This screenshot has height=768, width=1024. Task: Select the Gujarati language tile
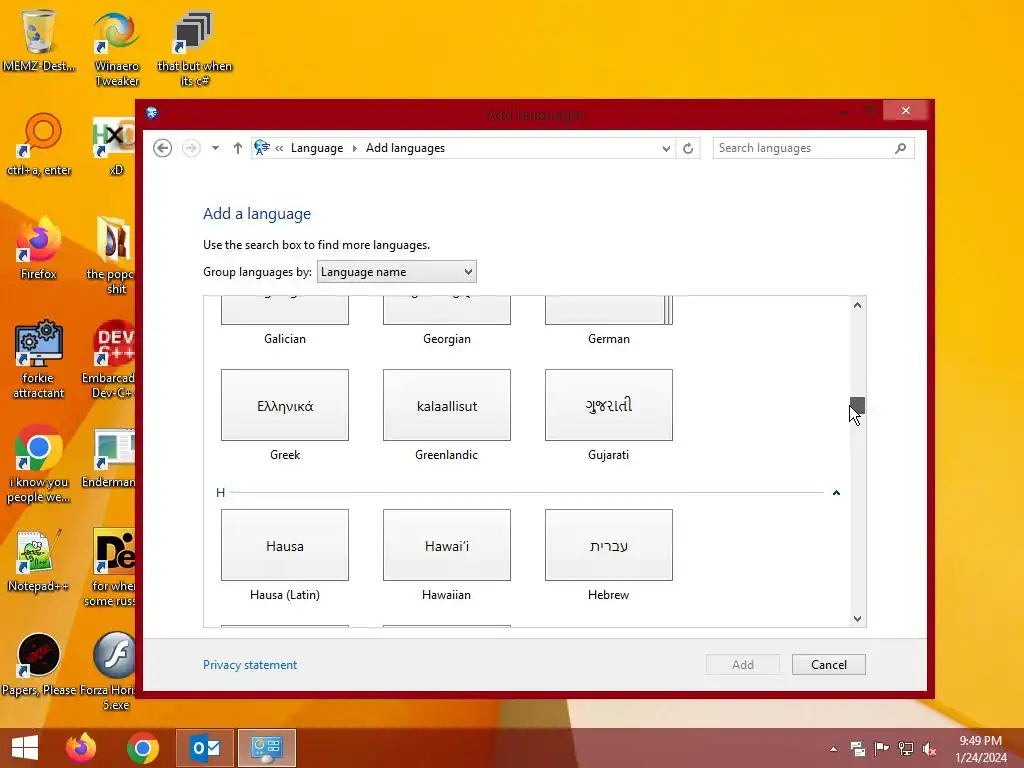coord(609,405)
